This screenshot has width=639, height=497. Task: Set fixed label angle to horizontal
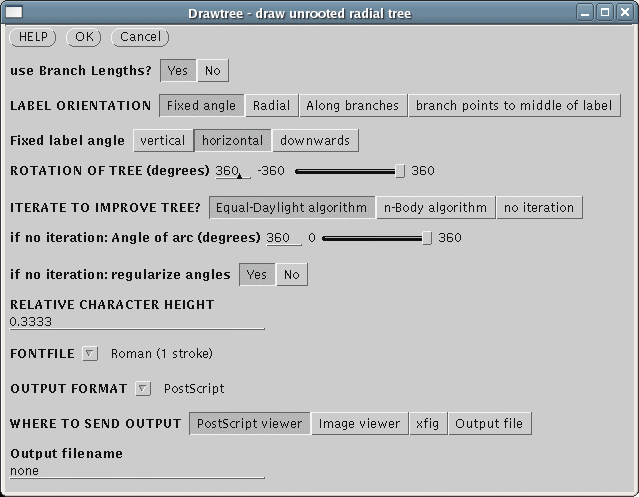coord(233,141)
